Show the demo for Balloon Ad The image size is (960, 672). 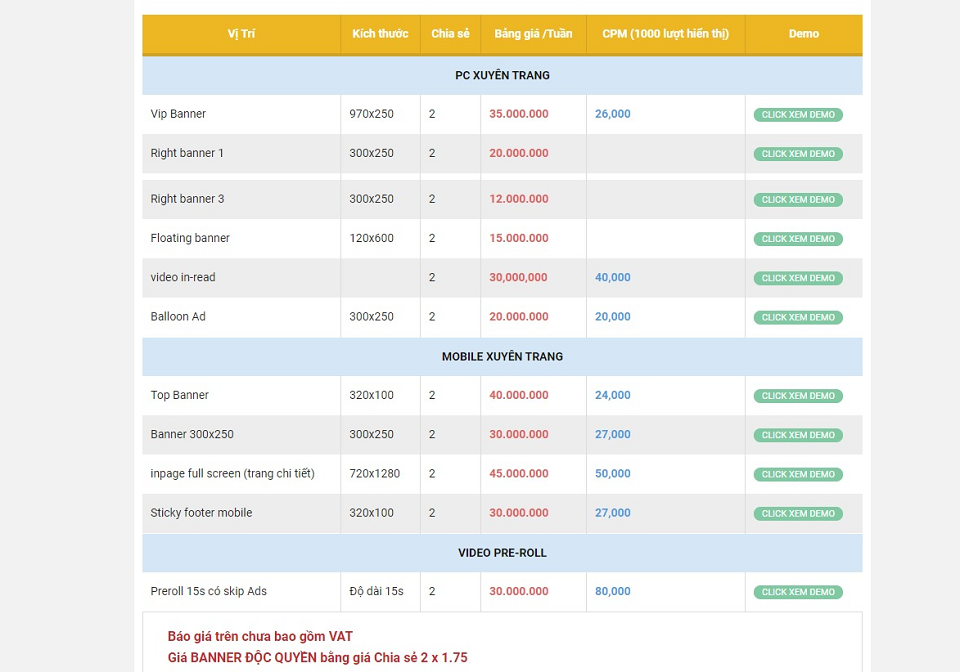[x=797, y=317]
